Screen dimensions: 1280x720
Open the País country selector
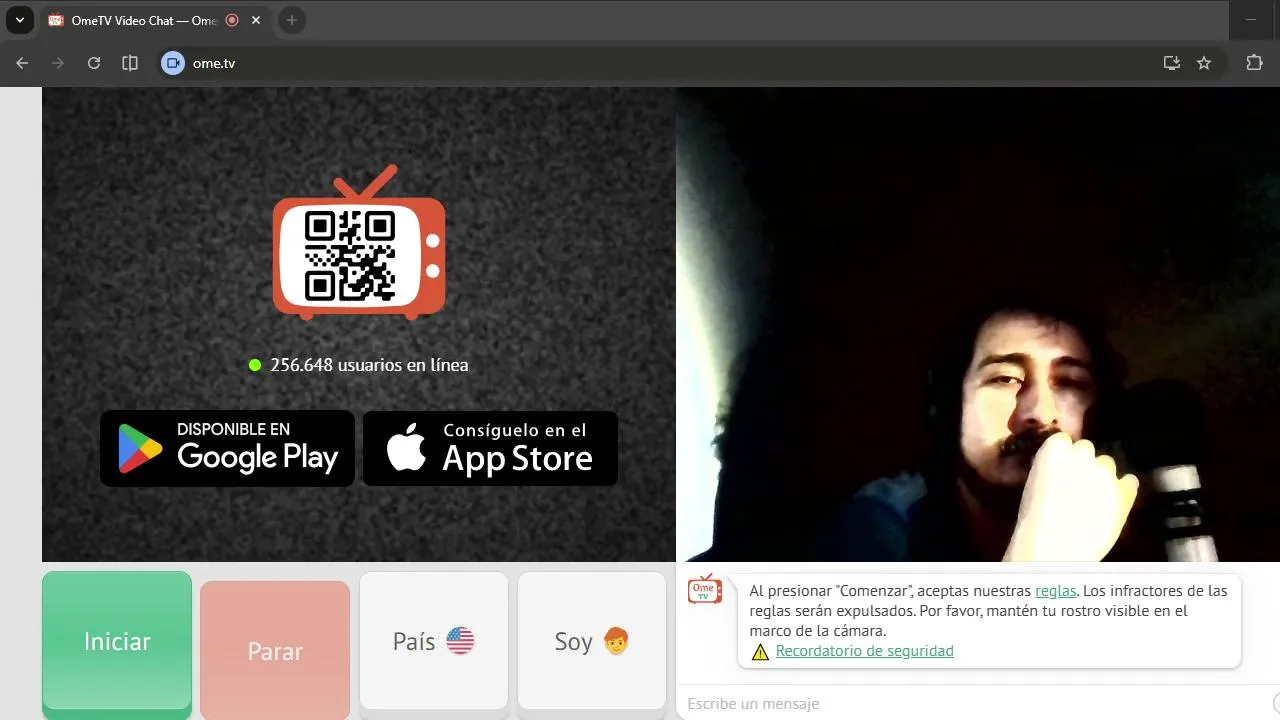pos(433,641)
